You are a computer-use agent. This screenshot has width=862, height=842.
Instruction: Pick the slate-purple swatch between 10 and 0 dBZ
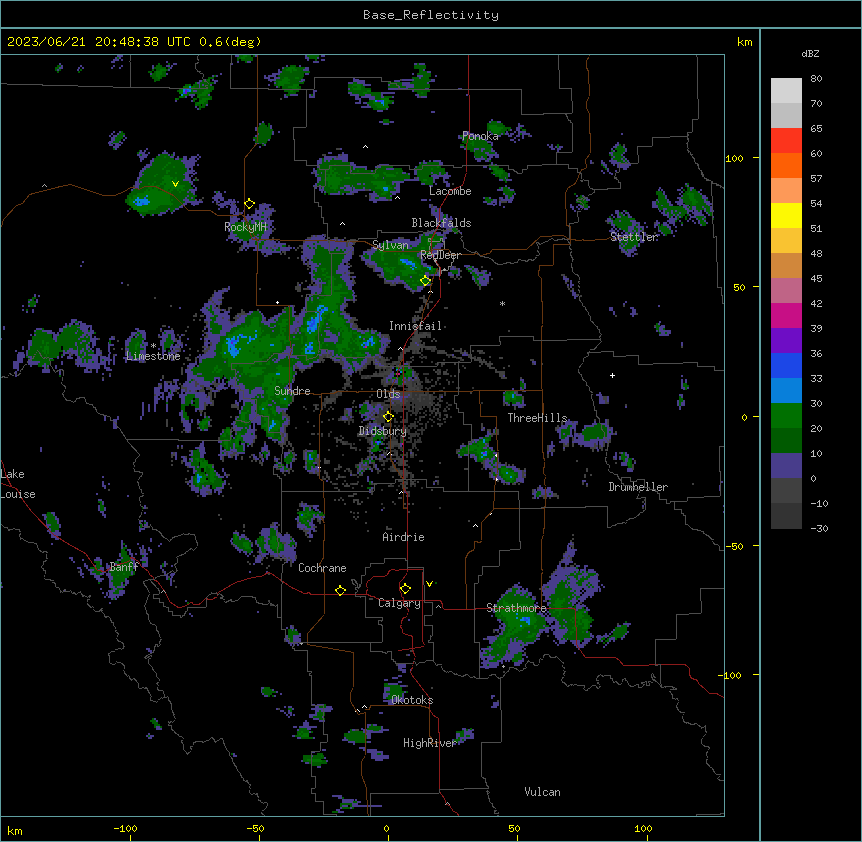coord(786,466)
